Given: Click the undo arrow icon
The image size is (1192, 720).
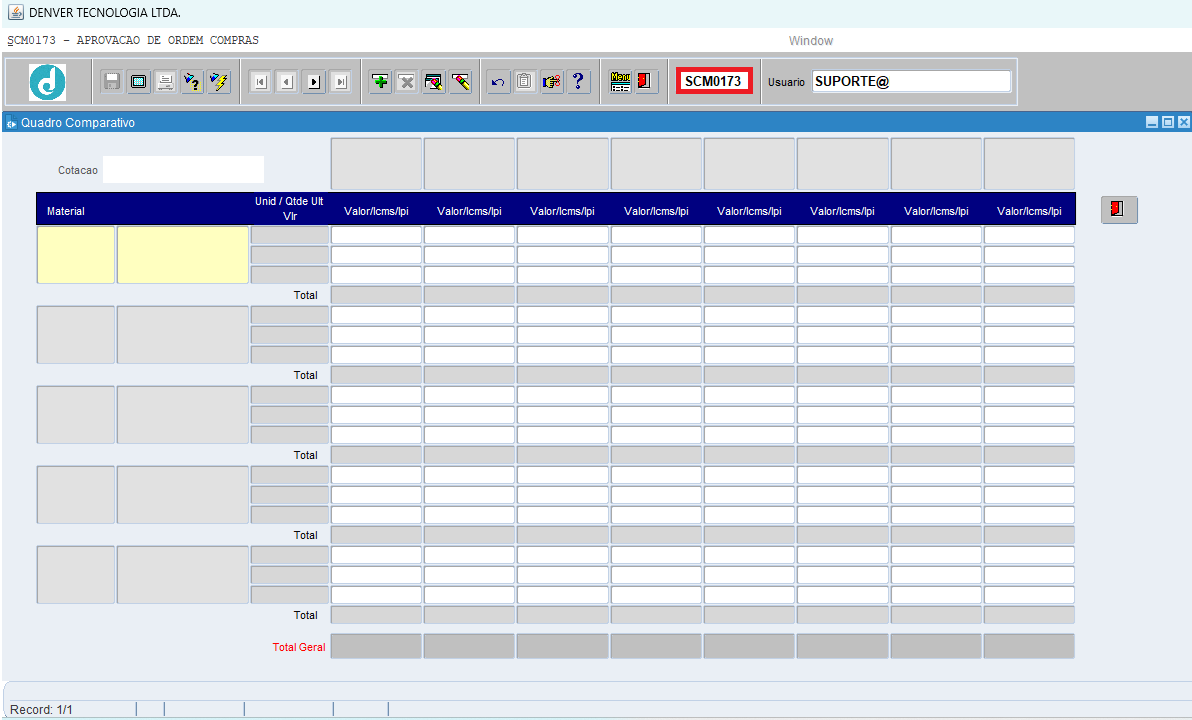Looking at the screenshot, I should coord(498,81).
